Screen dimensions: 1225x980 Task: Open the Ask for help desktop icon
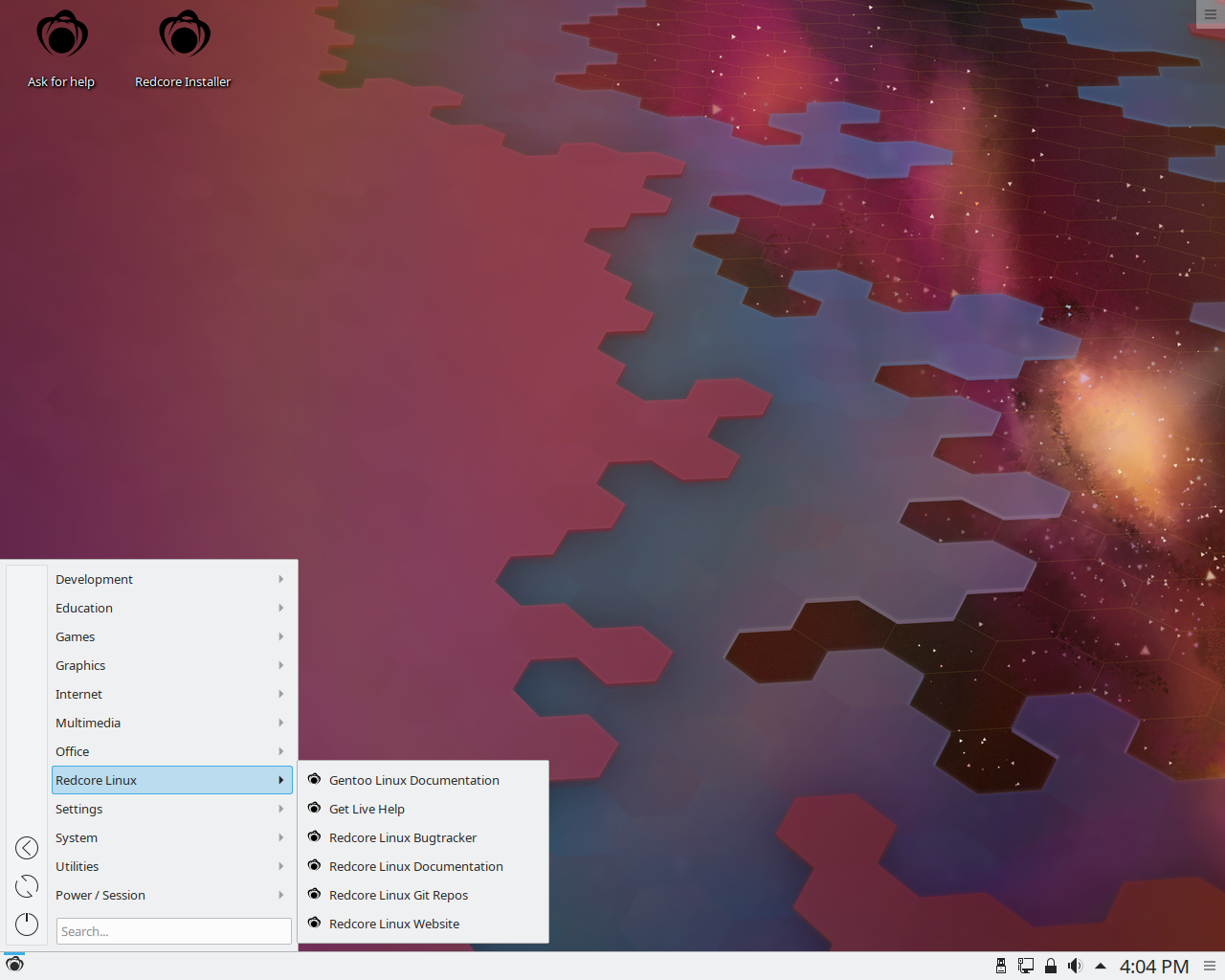[x=62, y=50]
